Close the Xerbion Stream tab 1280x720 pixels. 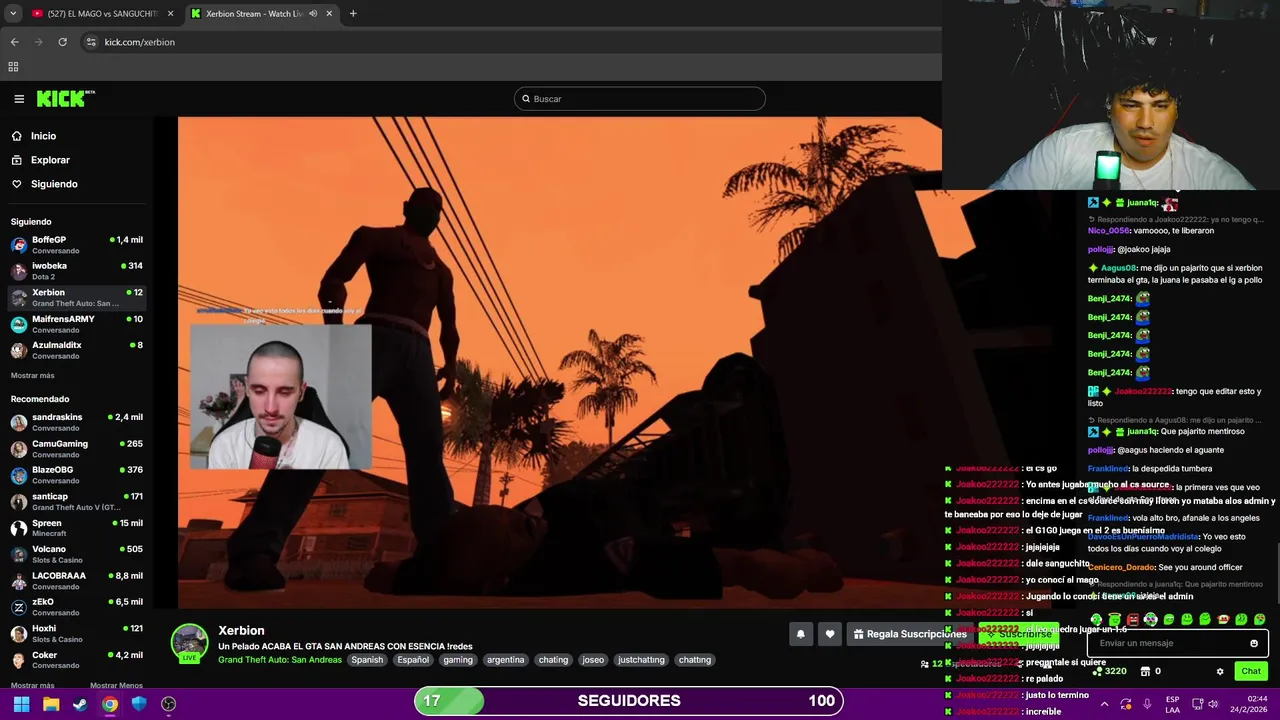click(x=329, y=14)
